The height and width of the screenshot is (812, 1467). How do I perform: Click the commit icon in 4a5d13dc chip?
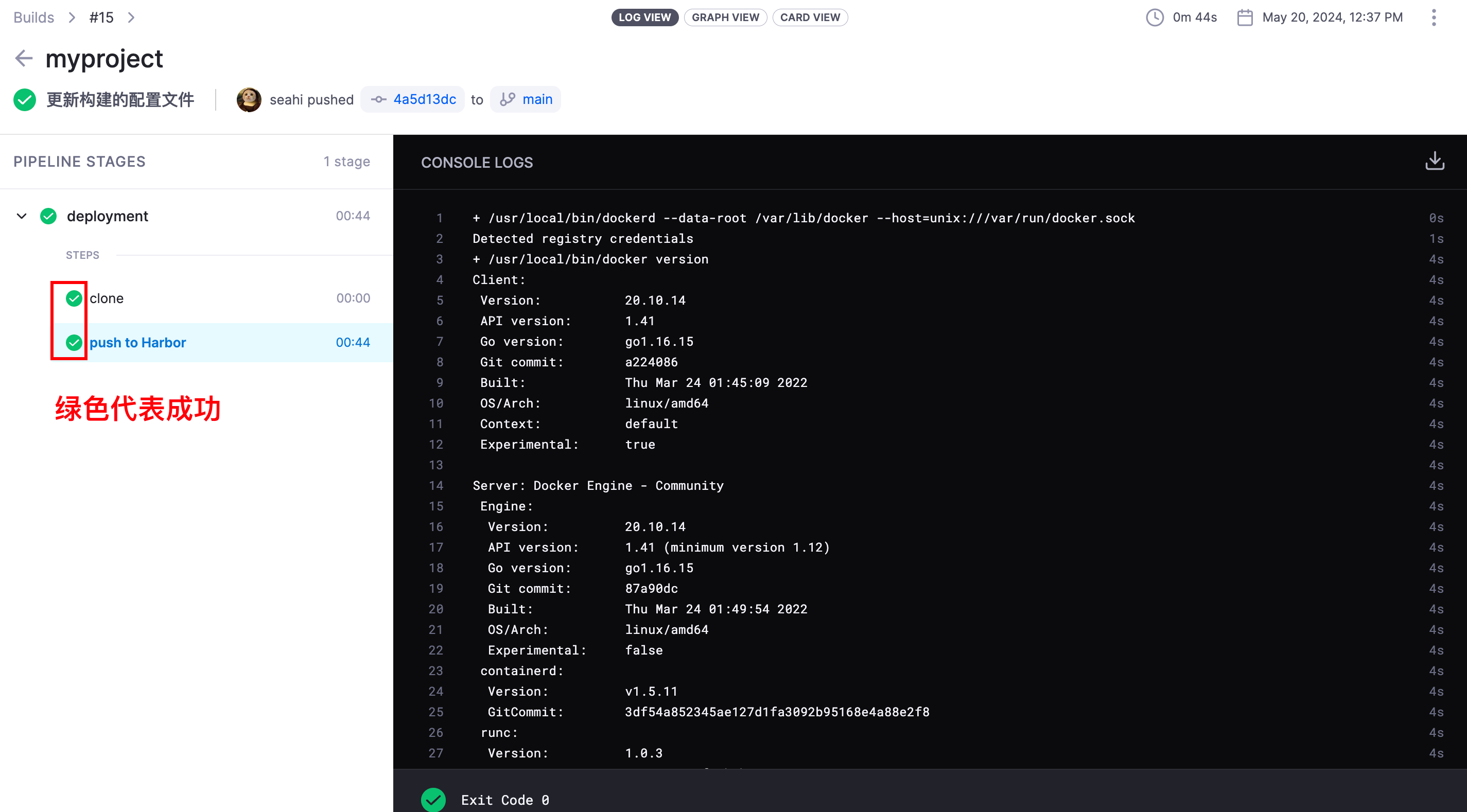[x=379, y=100]
